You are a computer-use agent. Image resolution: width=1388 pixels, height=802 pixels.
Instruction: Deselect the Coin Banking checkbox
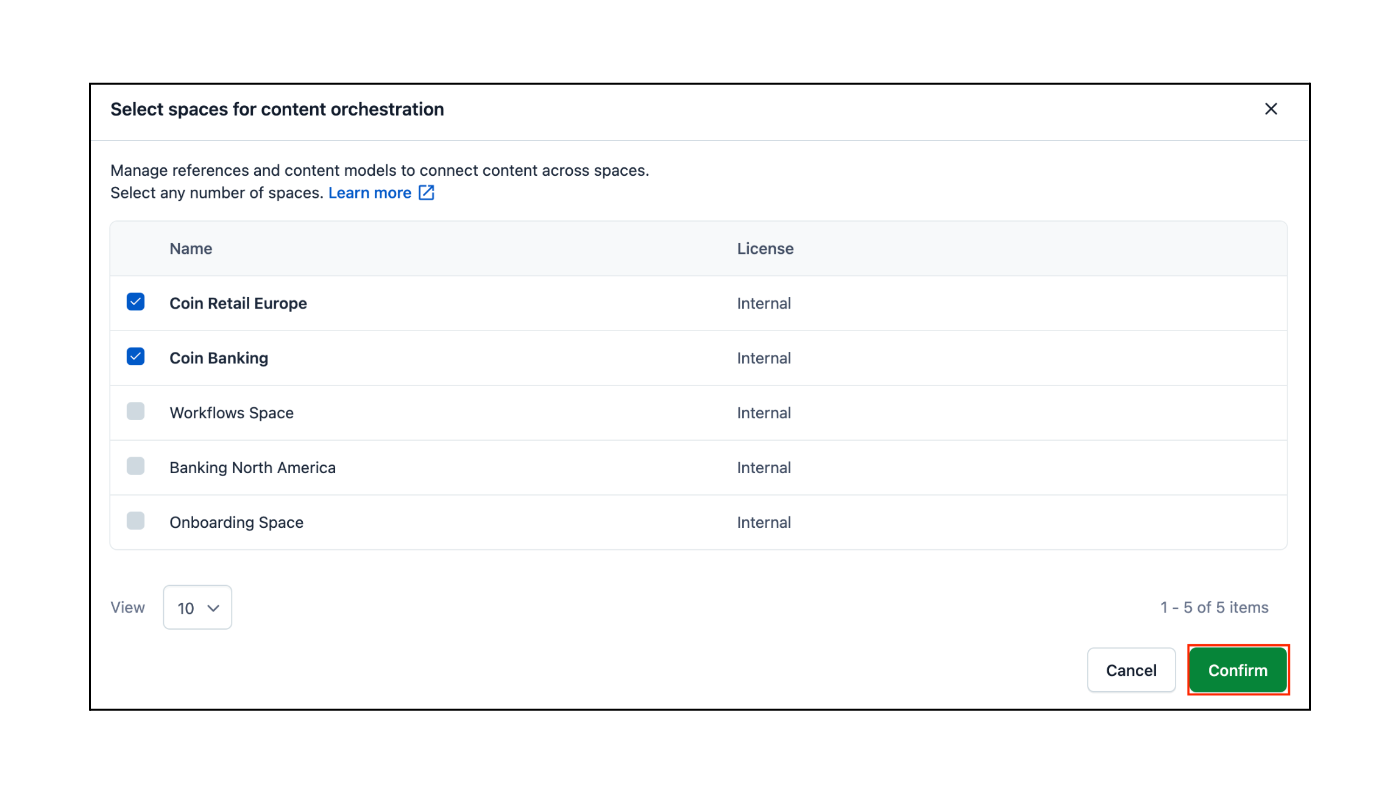pyautogui.click(x=136, y=357)
